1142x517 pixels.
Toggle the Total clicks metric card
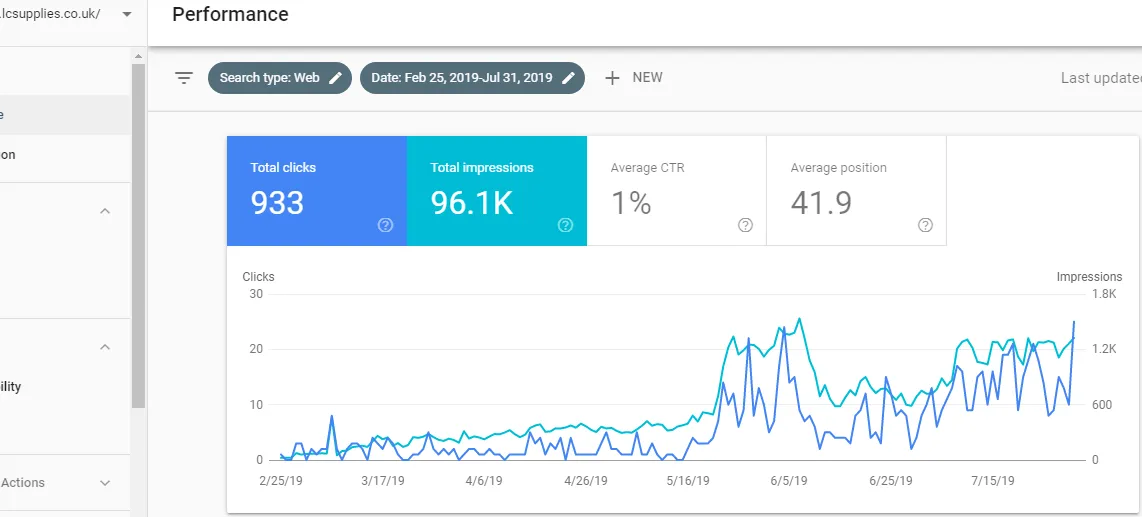pos(317,191)
